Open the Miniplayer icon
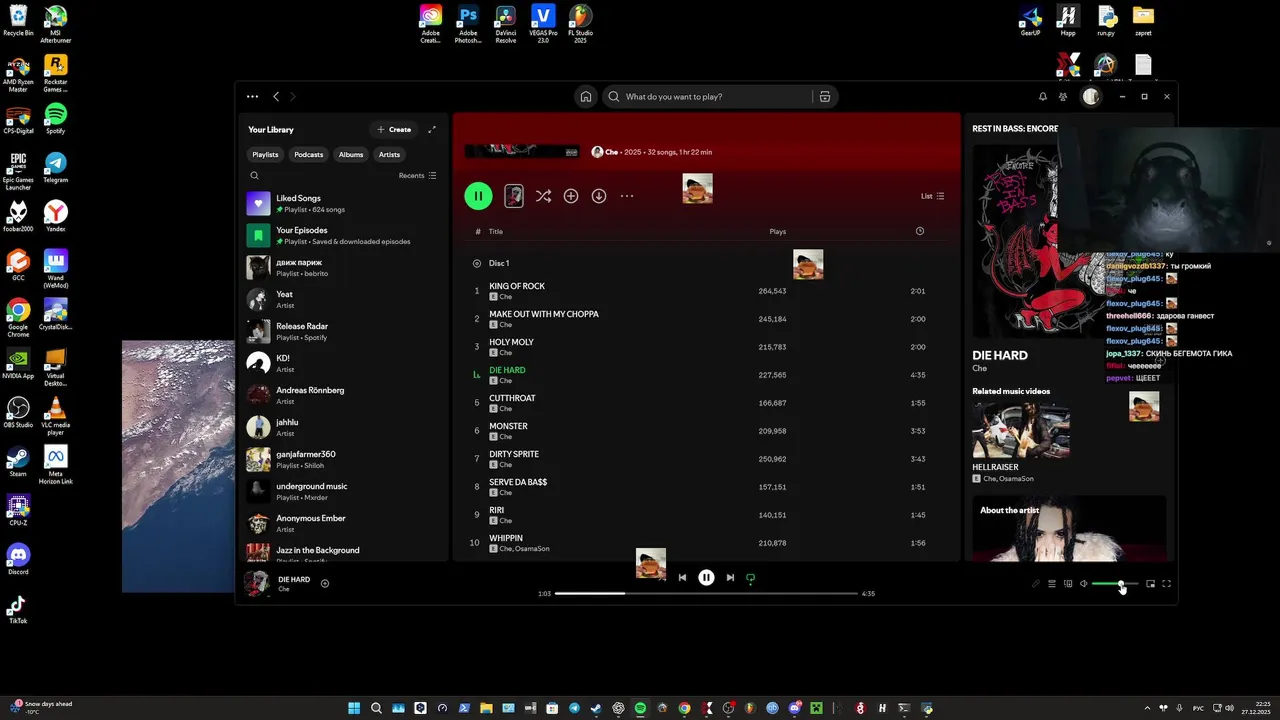 click(x=1150, y=584)
